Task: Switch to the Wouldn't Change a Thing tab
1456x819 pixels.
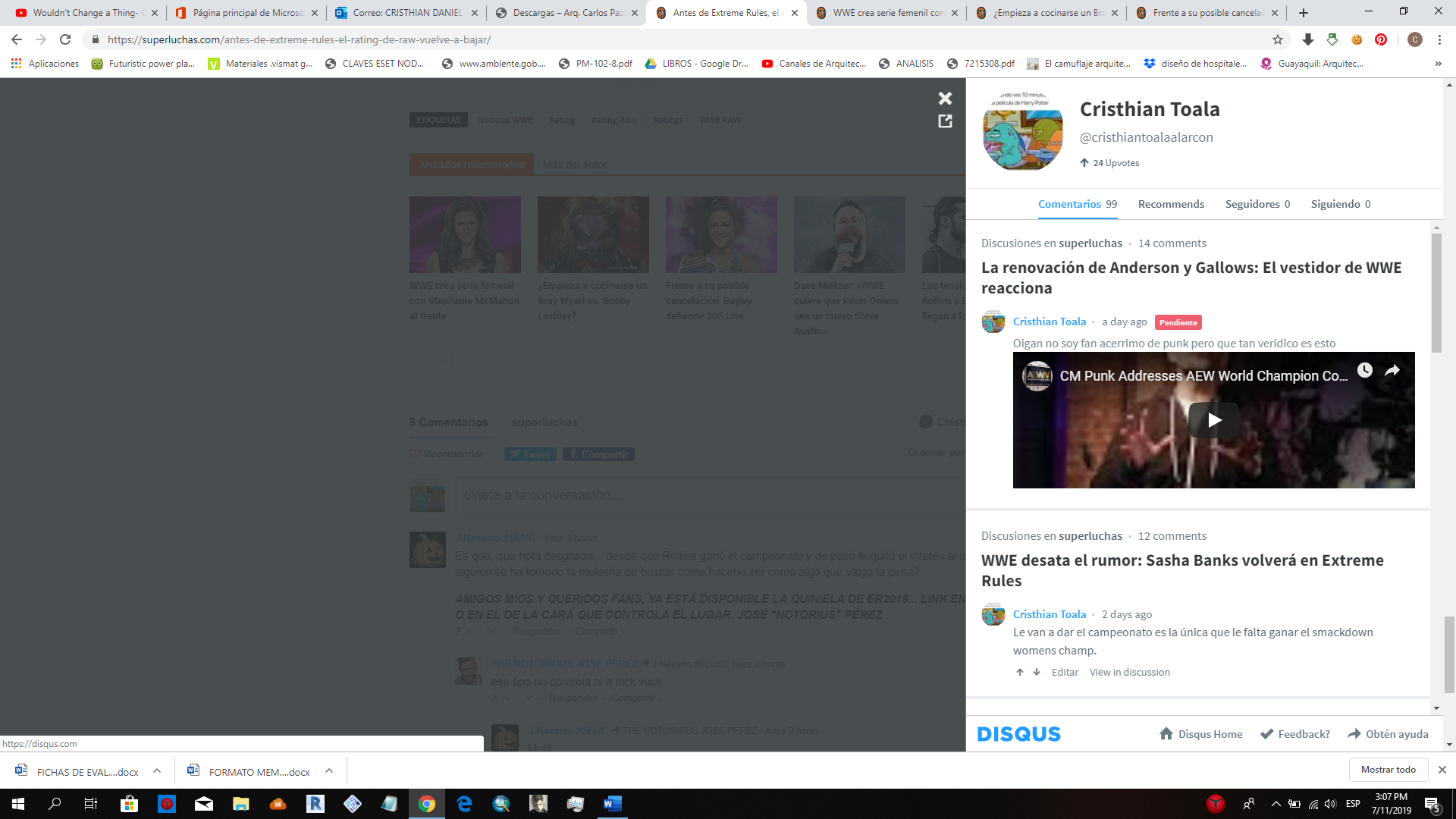Action: tap(86, 13)
